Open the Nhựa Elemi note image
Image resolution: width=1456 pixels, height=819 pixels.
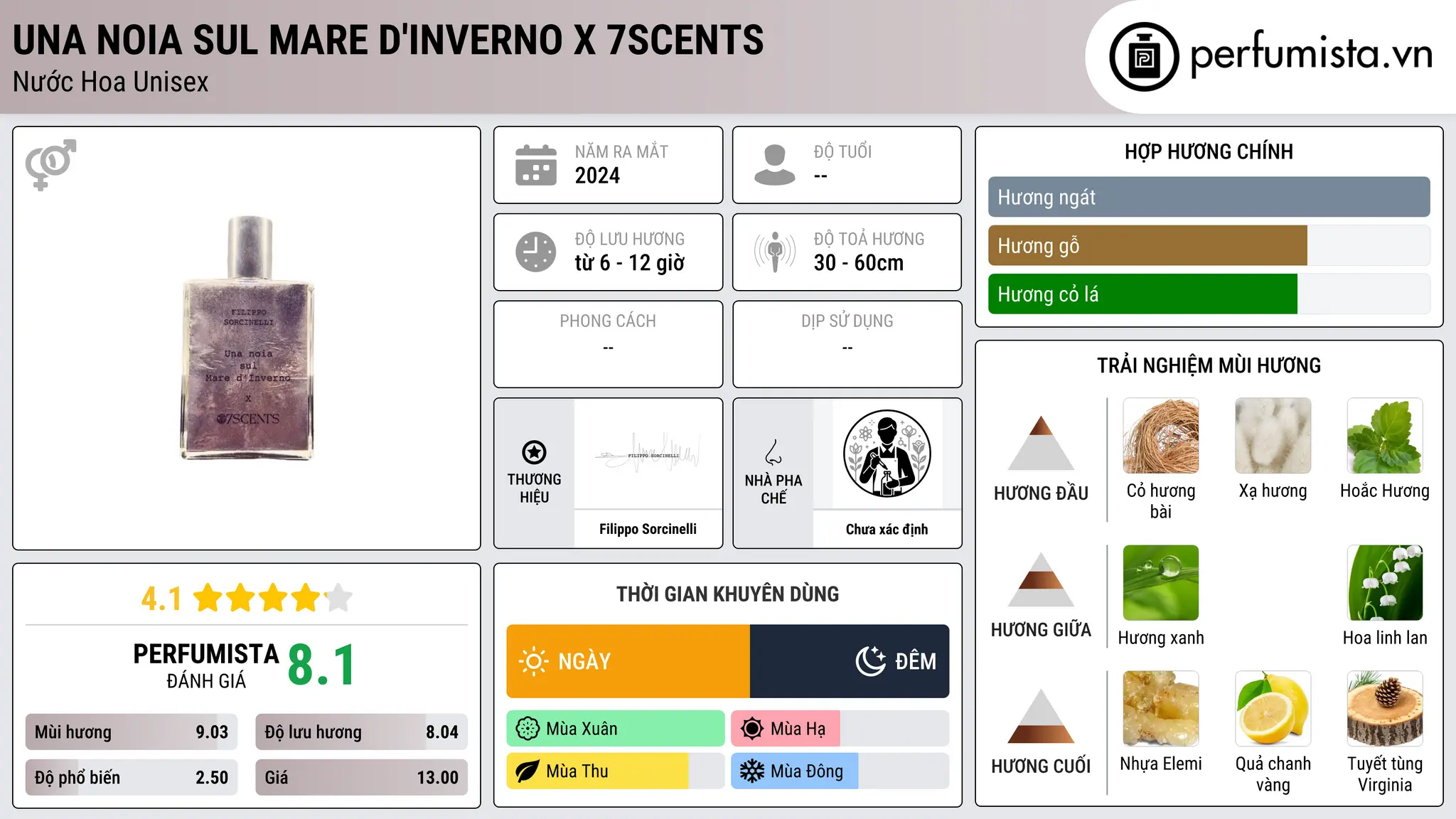1161,709
